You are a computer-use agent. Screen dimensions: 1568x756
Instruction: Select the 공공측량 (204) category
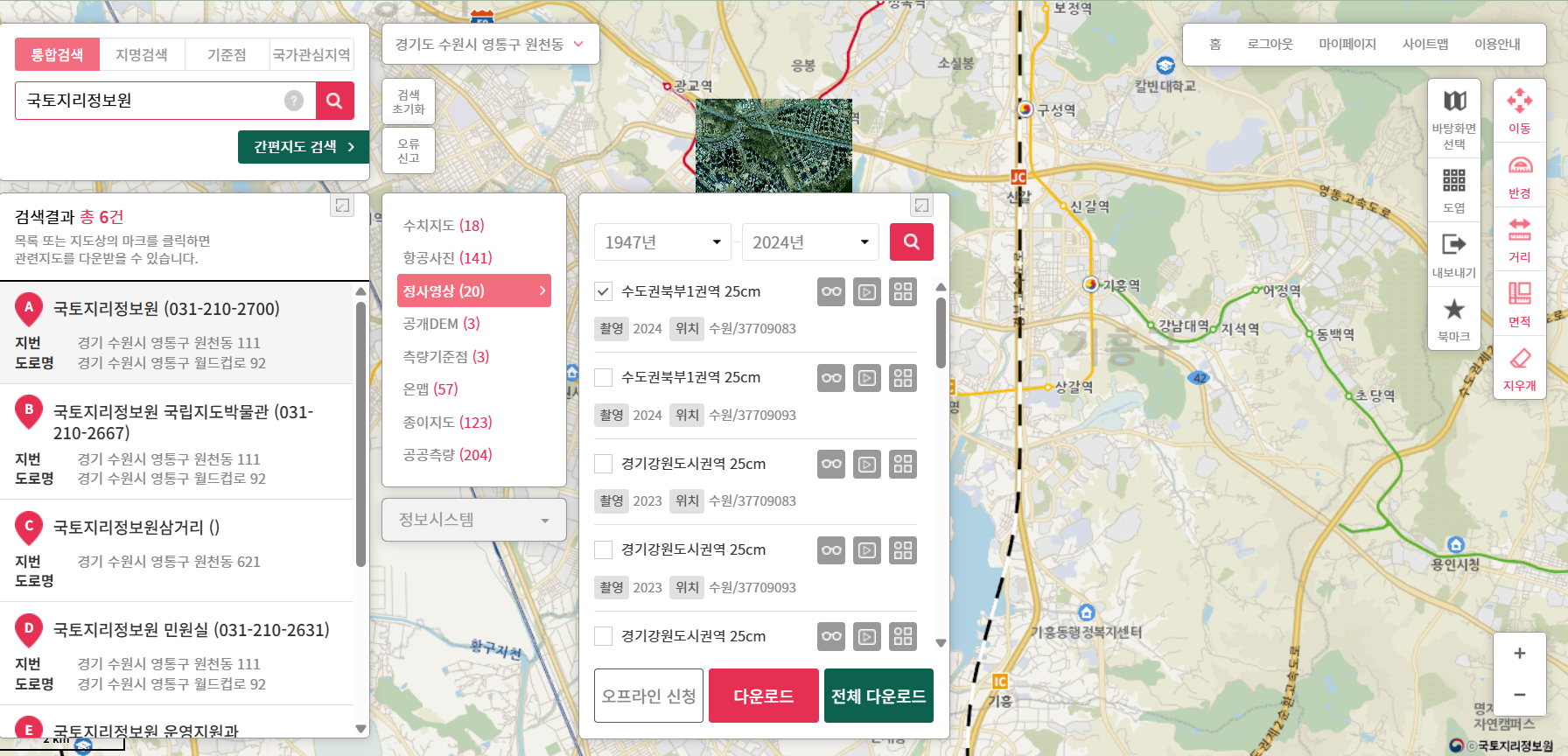tap(447, 455)
